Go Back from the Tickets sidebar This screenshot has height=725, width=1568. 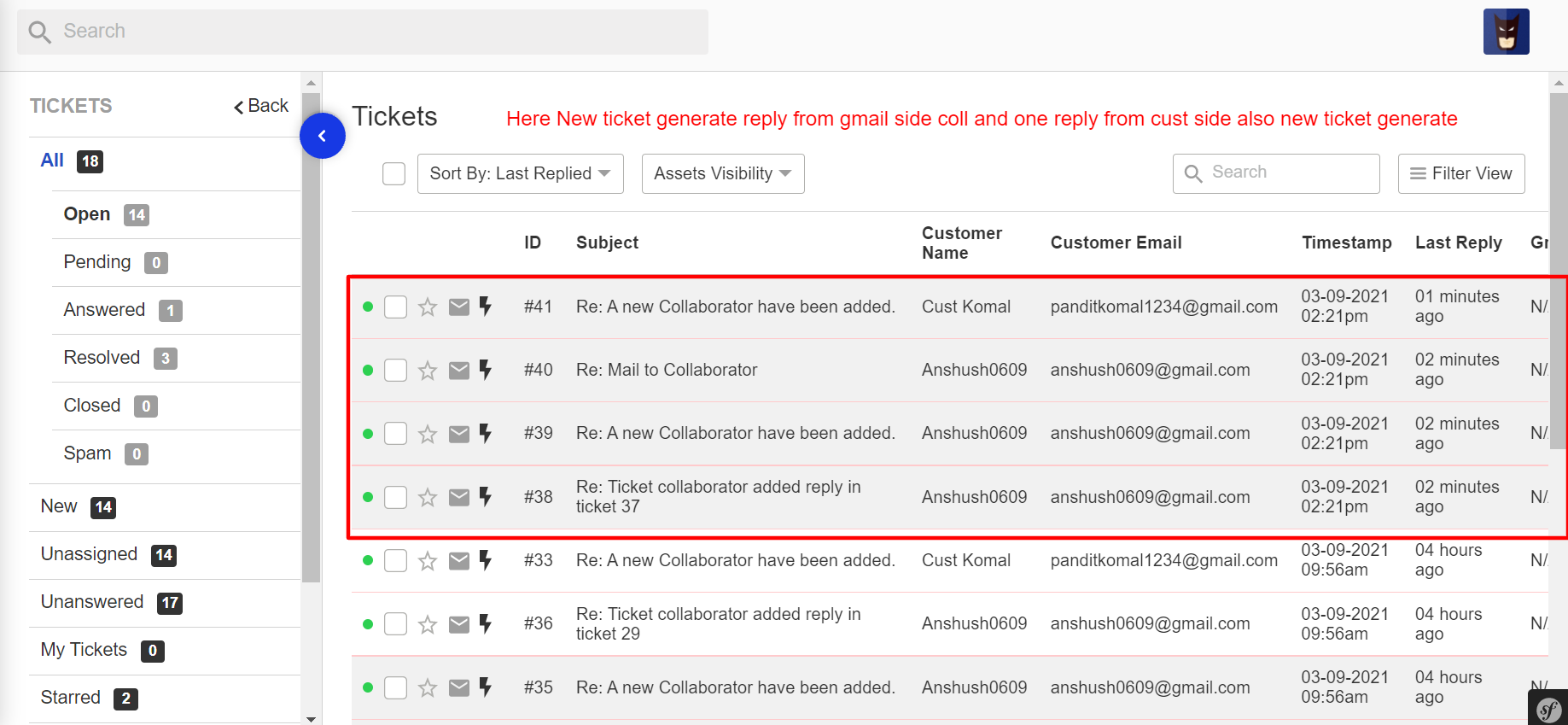click(261, 106)
